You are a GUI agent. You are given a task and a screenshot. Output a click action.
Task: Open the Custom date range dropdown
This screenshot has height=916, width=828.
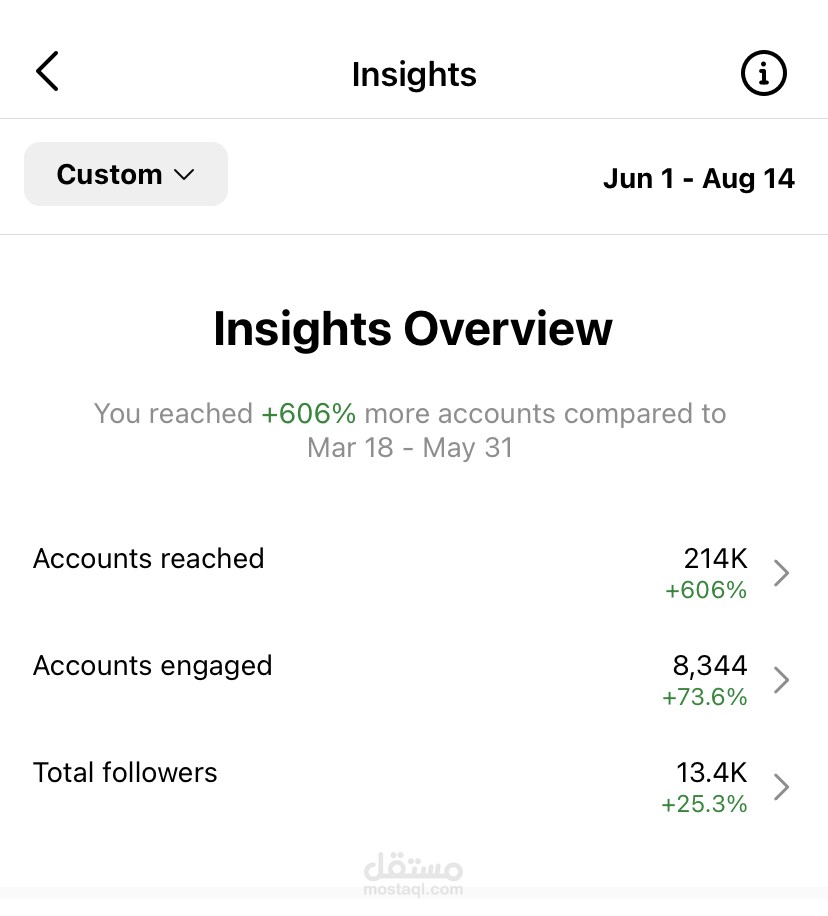click(126, 174)
